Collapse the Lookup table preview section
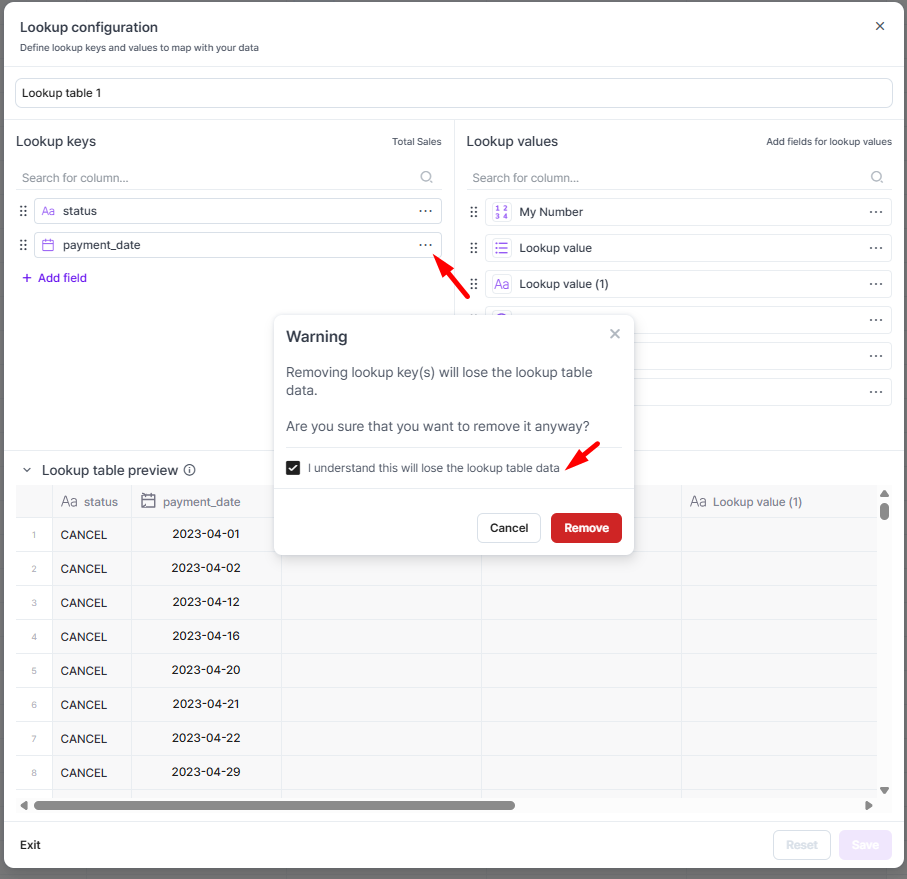The image size is (907, 879). (27, 470)
